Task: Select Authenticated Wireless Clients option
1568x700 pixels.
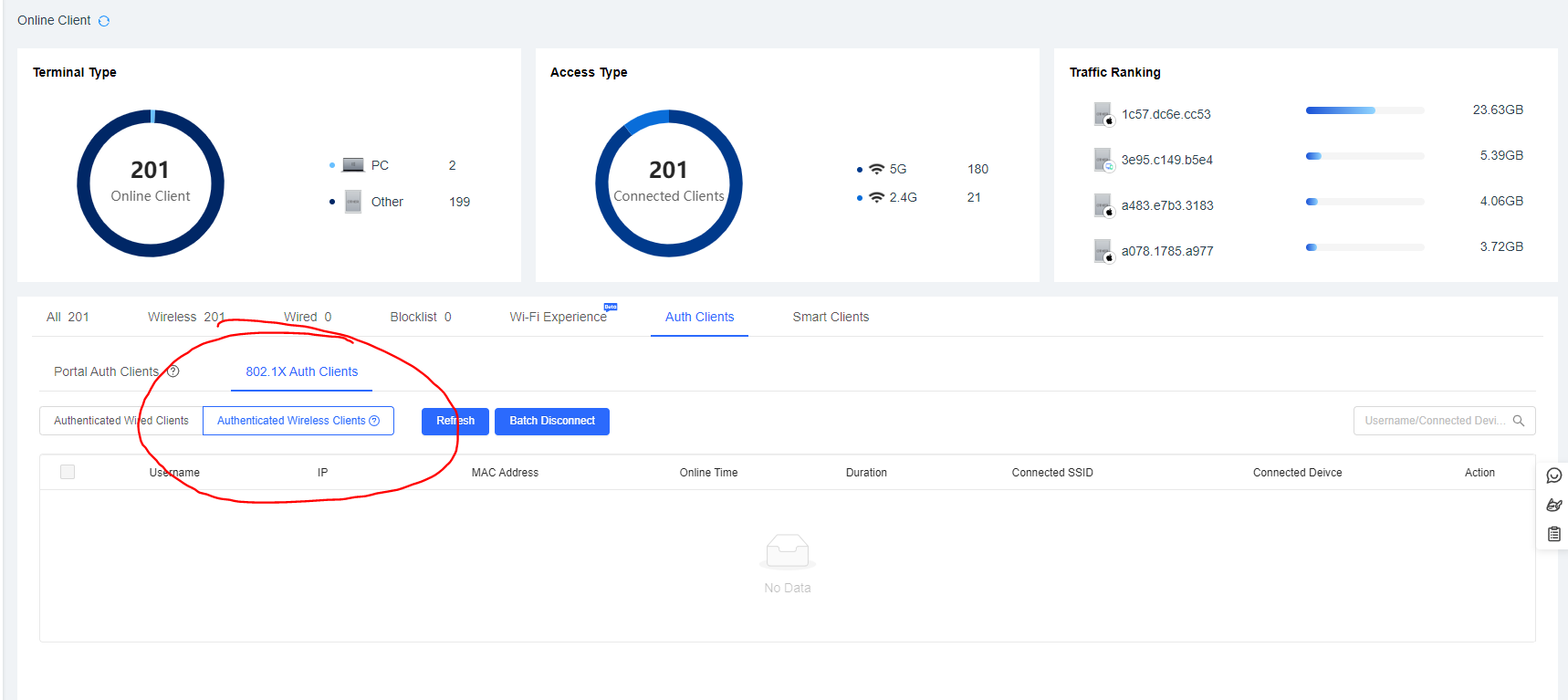Action: [x=290, y=421]
